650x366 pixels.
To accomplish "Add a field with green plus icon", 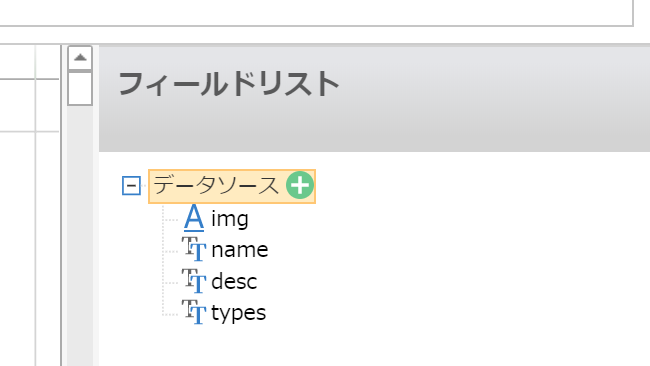I will [x=300, y=185].
